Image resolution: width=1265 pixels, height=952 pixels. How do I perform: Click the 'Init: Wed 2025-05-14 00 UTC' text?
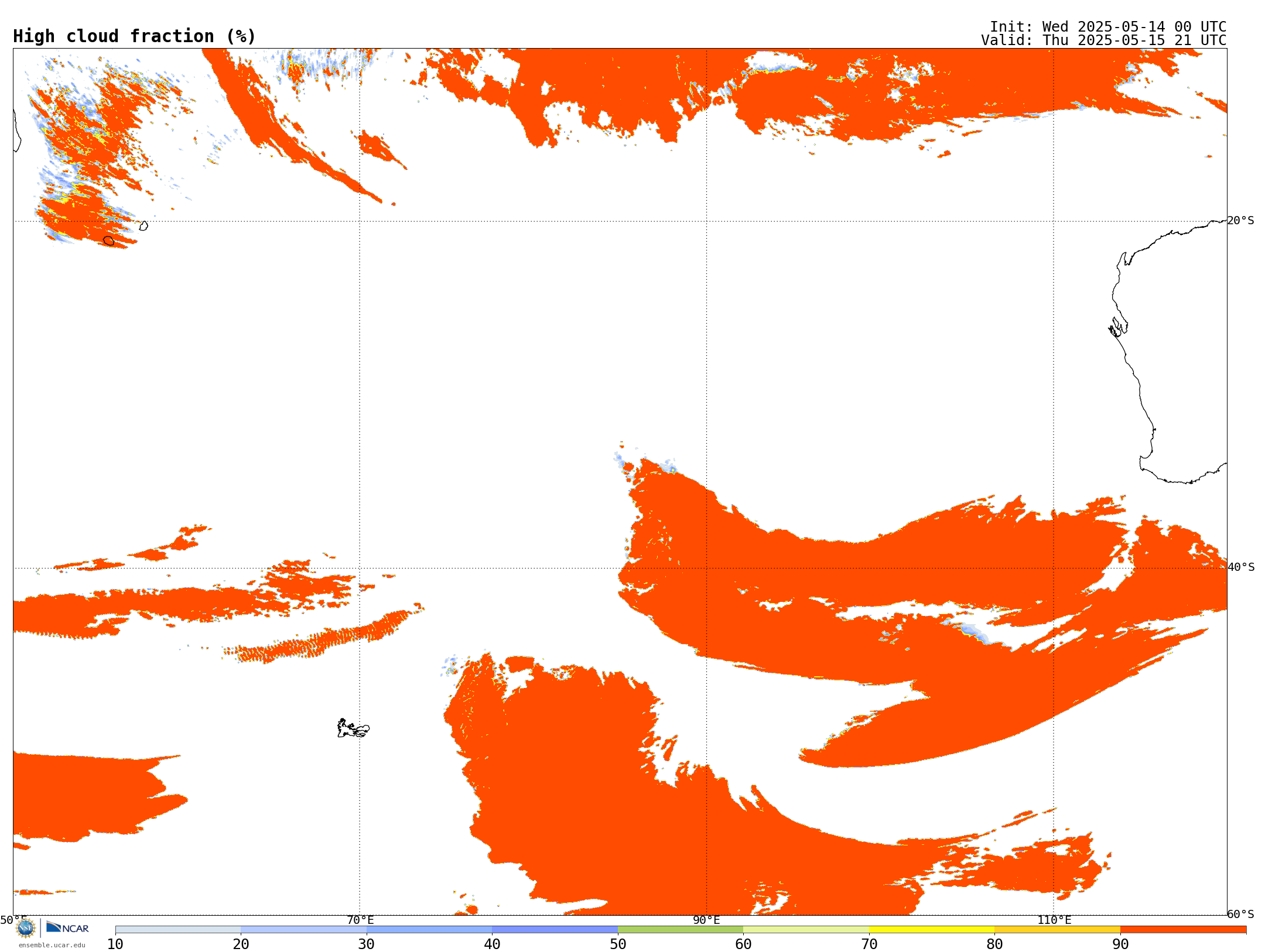[x=1108, y=27]
